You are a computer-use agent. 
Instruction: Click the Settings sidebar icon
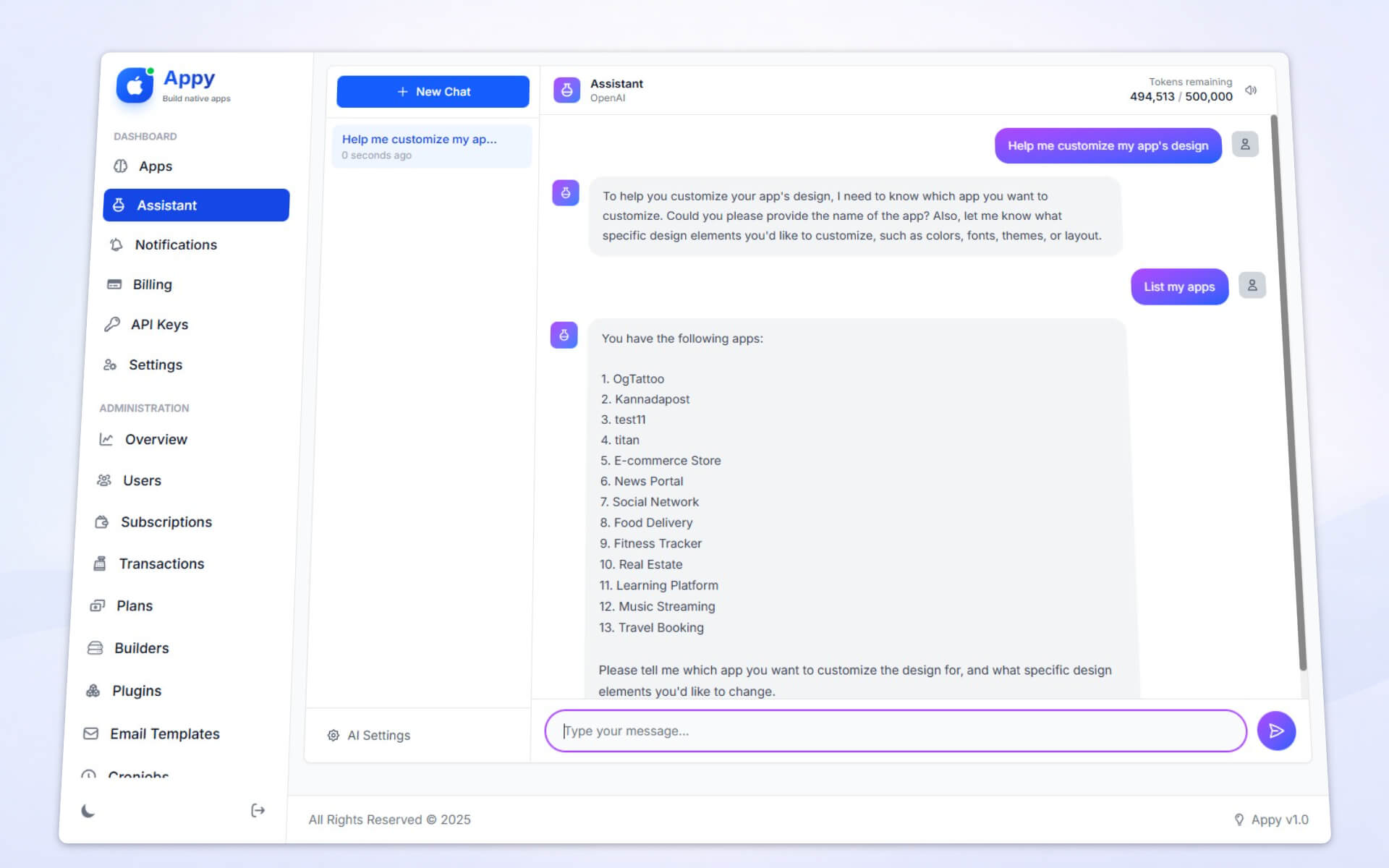pos(110,365)
